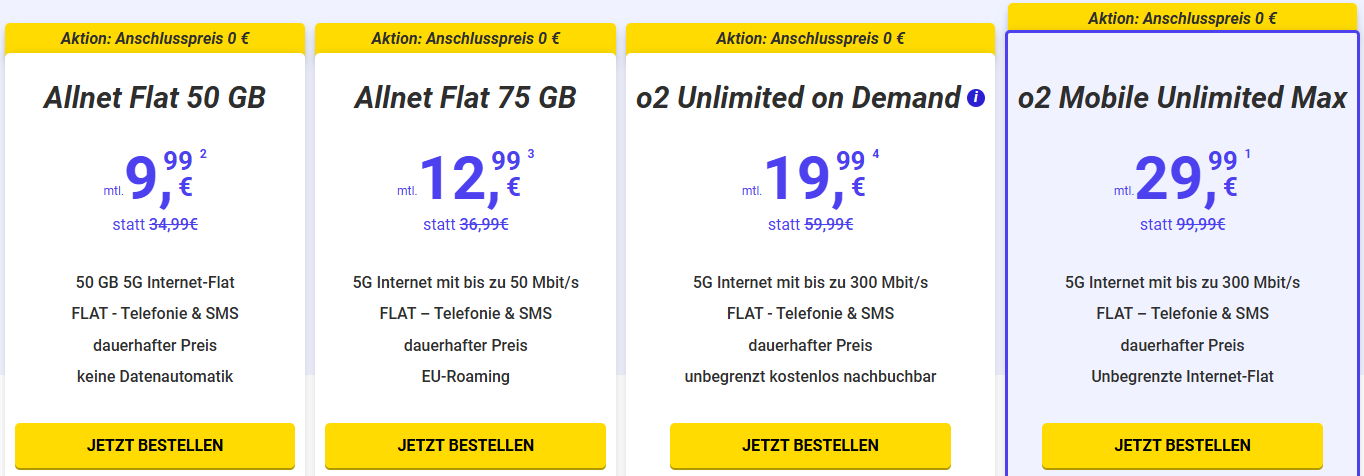The width and height of the screenshot is (1364, 476).
Task: Select the Allnet Flat 75 GB heading
Action: pos(465,98)
